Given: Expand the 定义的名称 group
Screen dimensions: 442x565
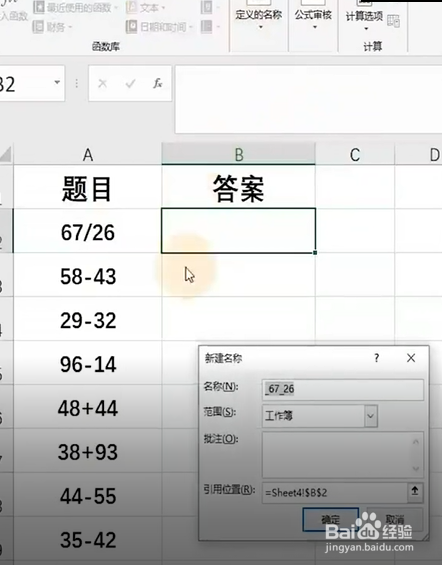Looking at the screenshot, I should (259, 19).
